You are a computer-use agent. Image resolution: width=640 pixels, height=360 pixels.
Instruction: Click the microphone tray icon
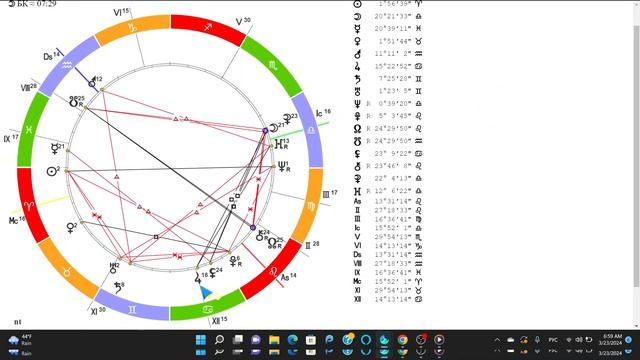tap(538, 340)
